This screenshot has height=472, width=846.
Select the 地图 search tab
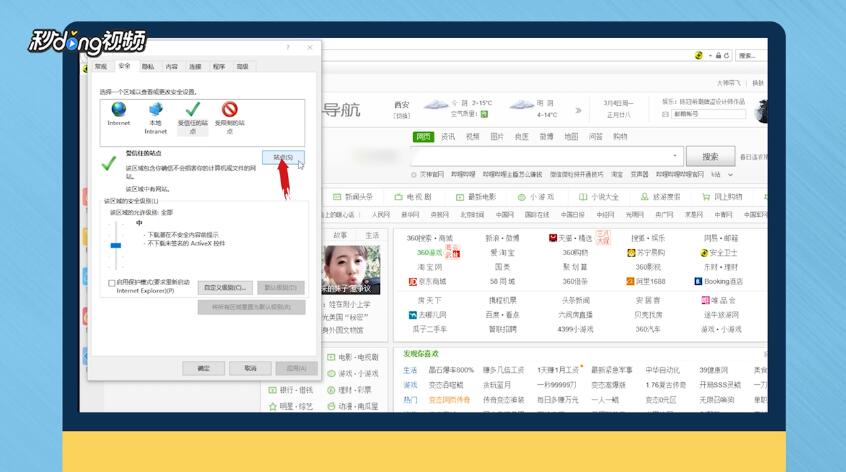571,136
